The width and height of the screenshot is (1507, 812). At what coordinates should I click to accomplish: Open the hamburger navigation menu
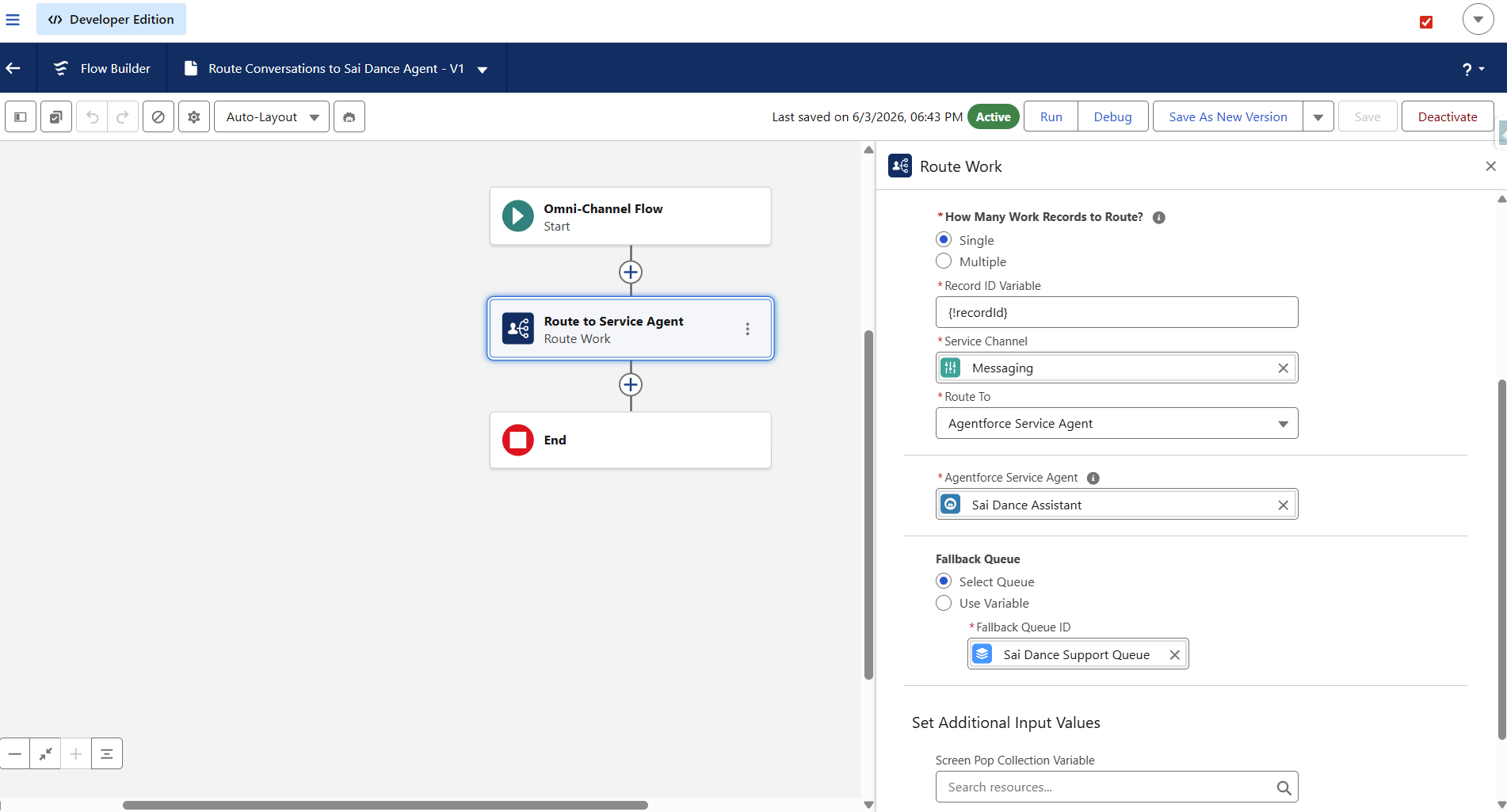click(x=13, y=19)
